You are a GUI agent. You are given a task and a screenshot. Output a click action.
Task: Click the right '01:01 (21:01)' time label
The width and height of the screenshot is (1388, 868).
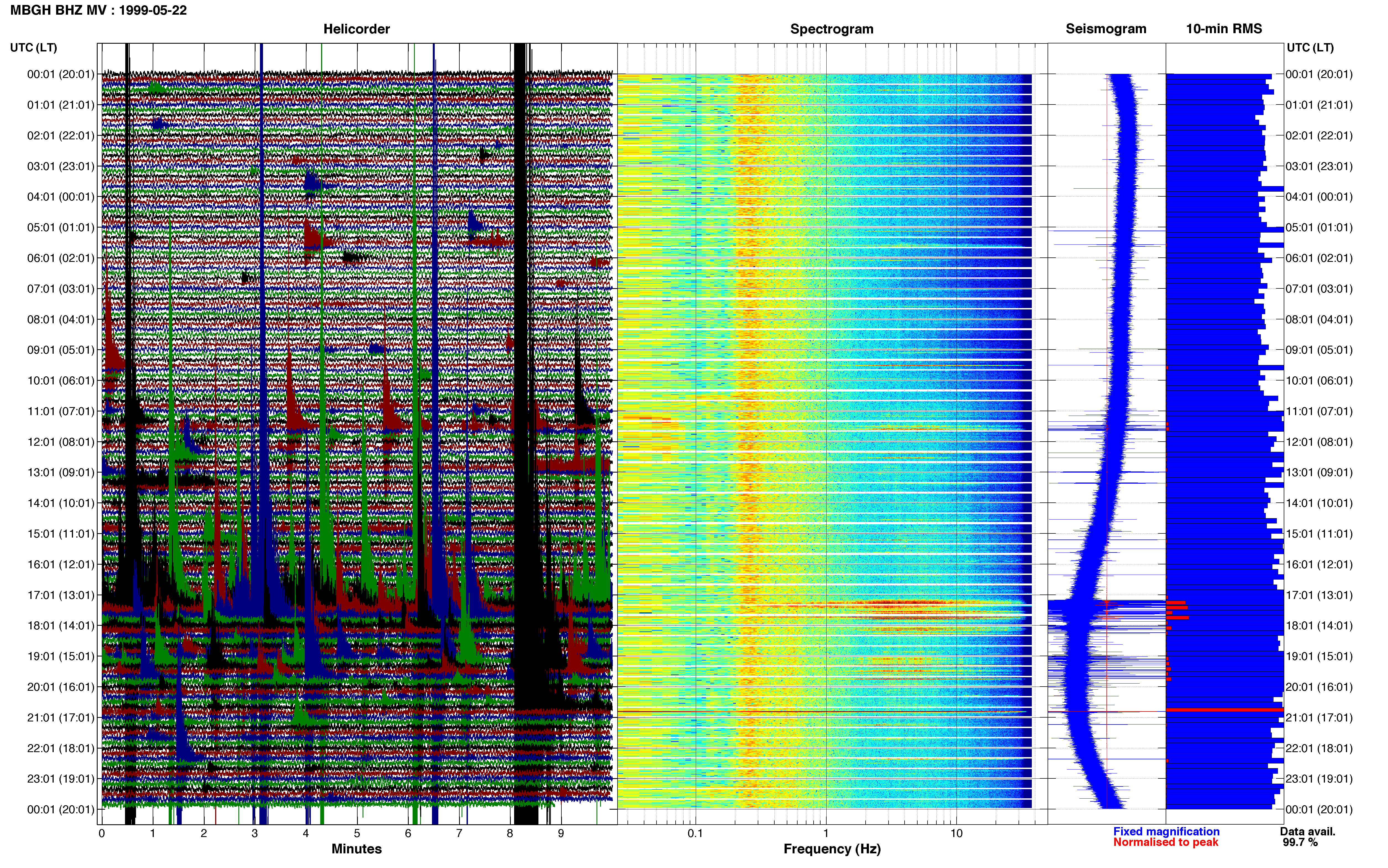[1319, 105]
